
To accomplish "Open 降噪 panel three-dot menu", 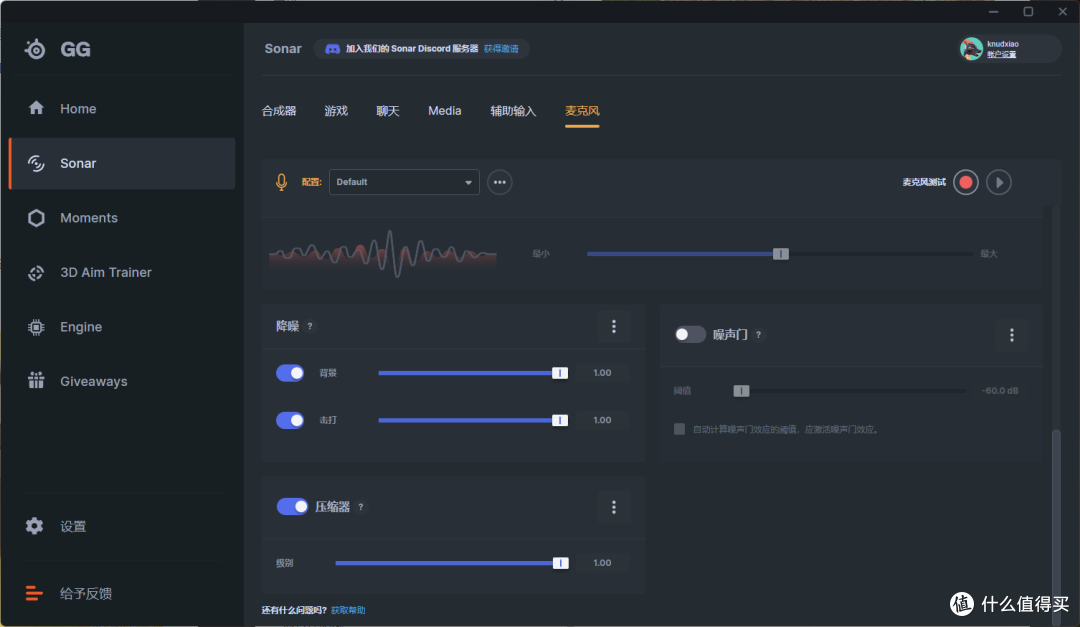I will click(x=614, y=327).
